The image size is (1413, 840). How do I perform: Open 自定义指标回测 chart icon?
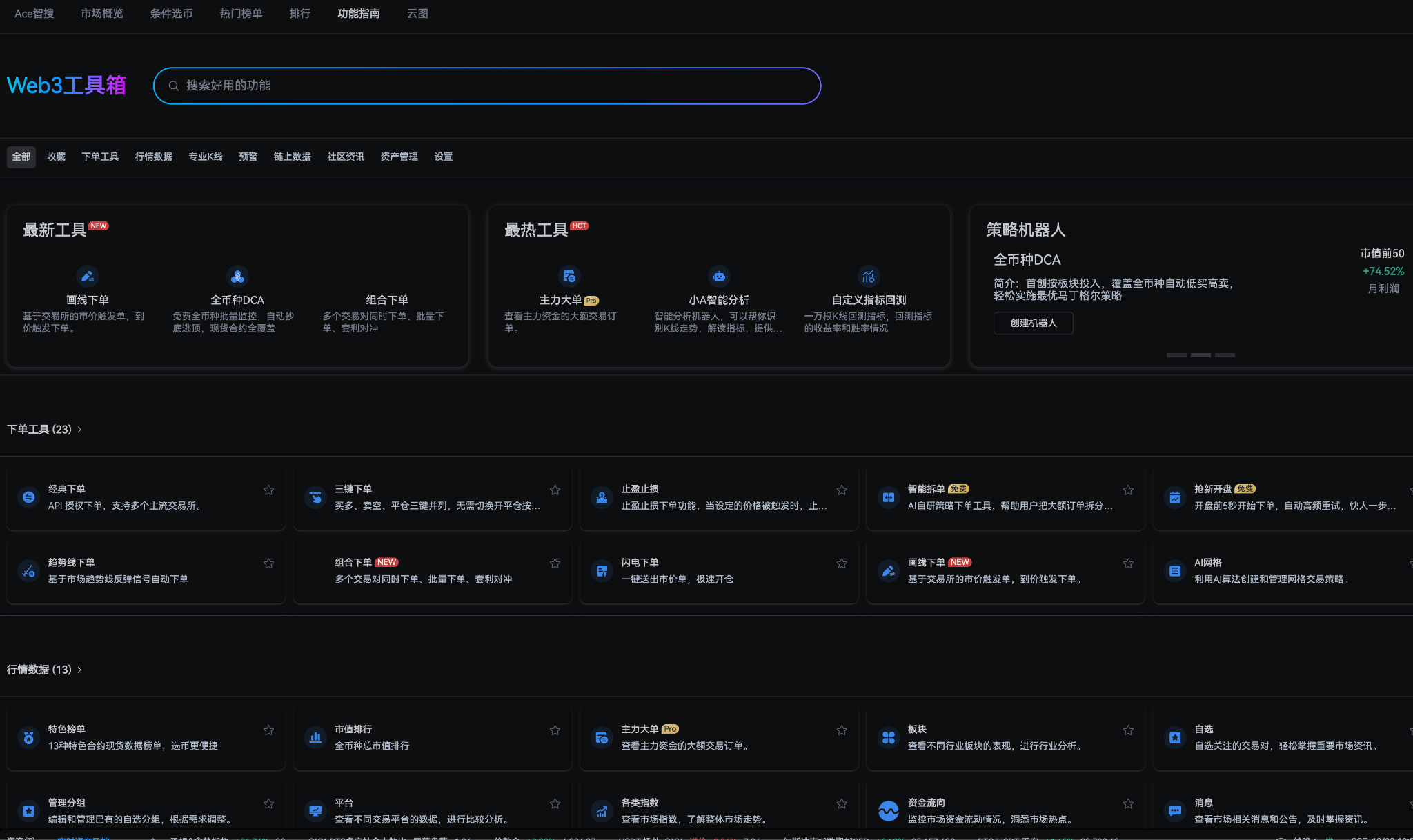coord(869,277)
